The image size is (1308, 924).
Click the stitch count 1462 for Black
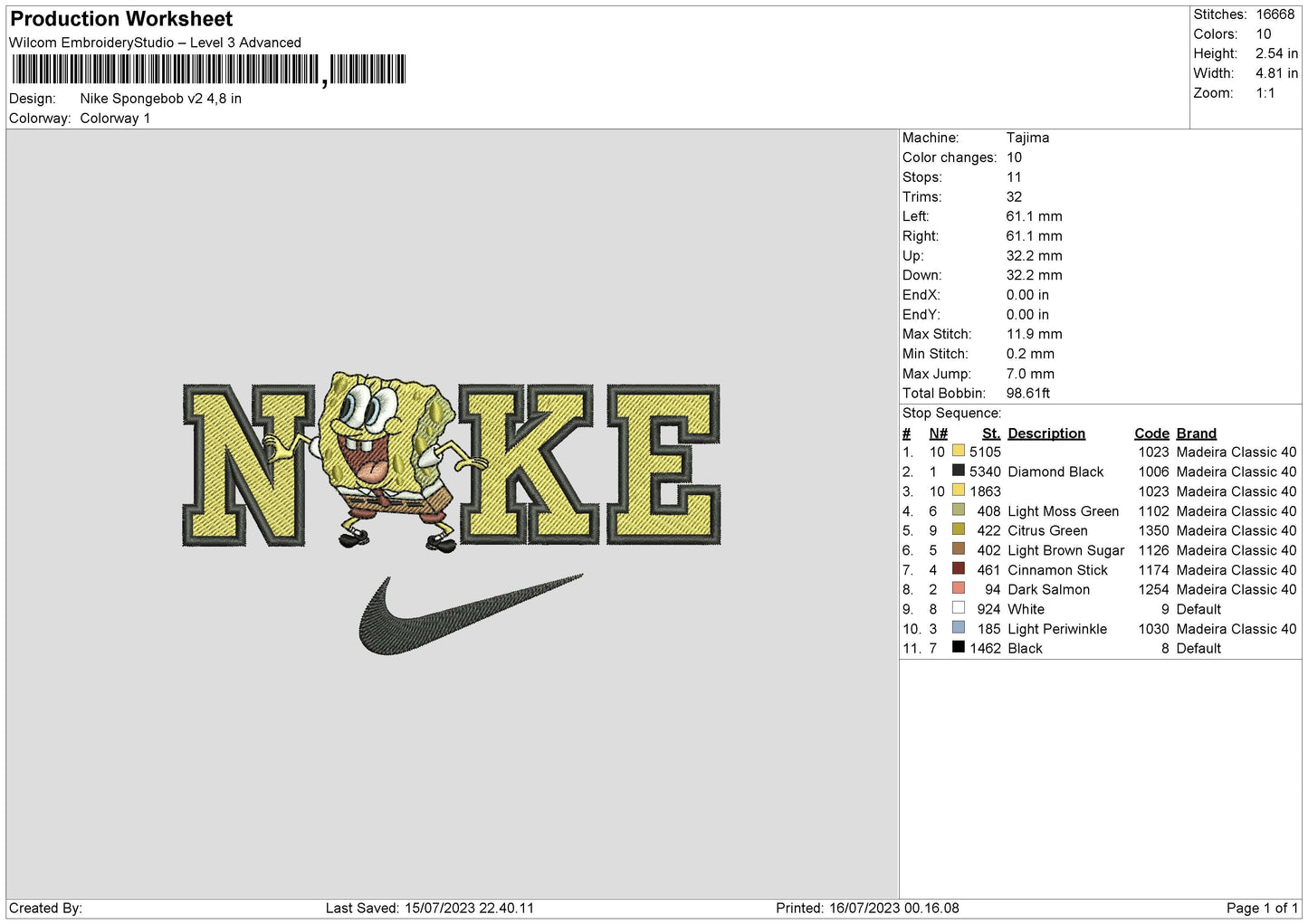(x=985, y=649)
